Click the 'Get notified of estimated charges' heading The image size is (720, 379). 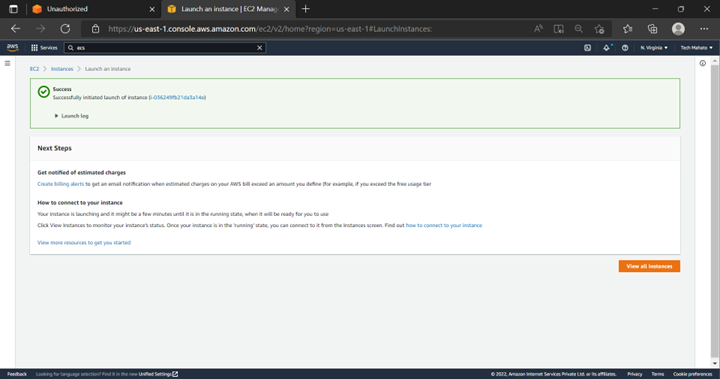81,173
